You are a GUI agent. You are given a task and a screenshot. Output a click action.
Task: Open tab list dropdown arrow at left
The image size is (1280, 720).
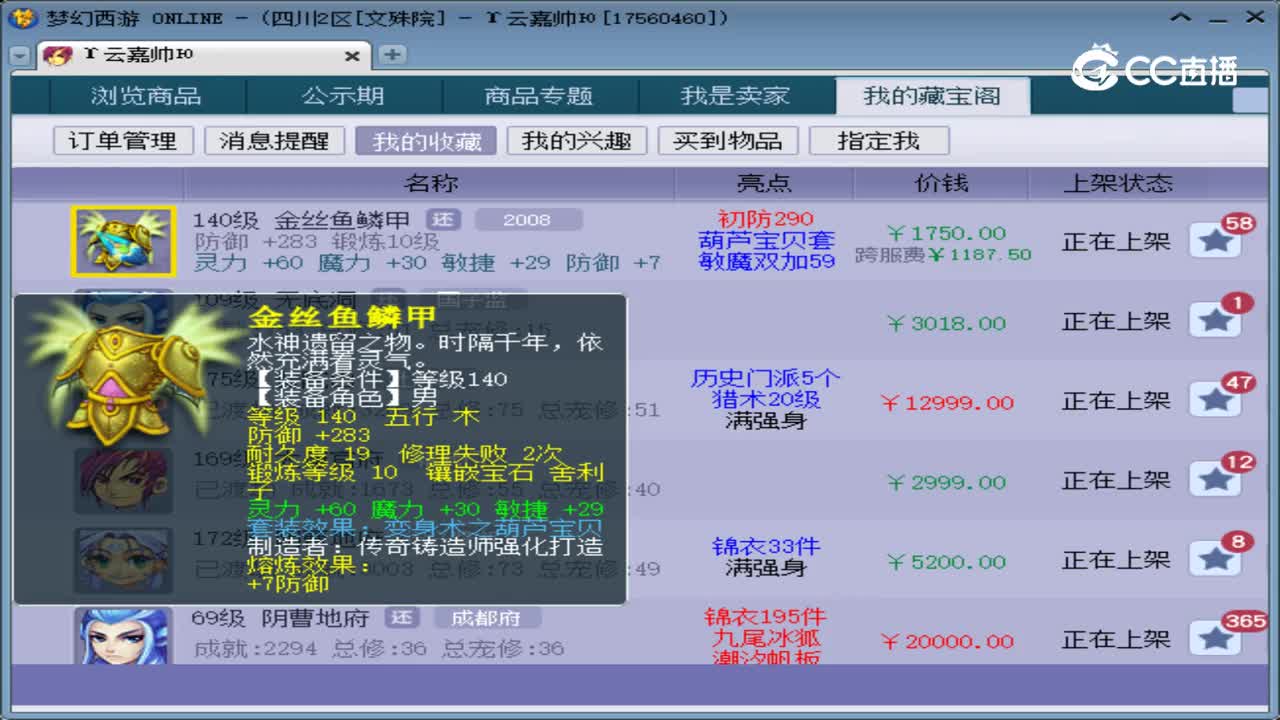click(19, 56)
